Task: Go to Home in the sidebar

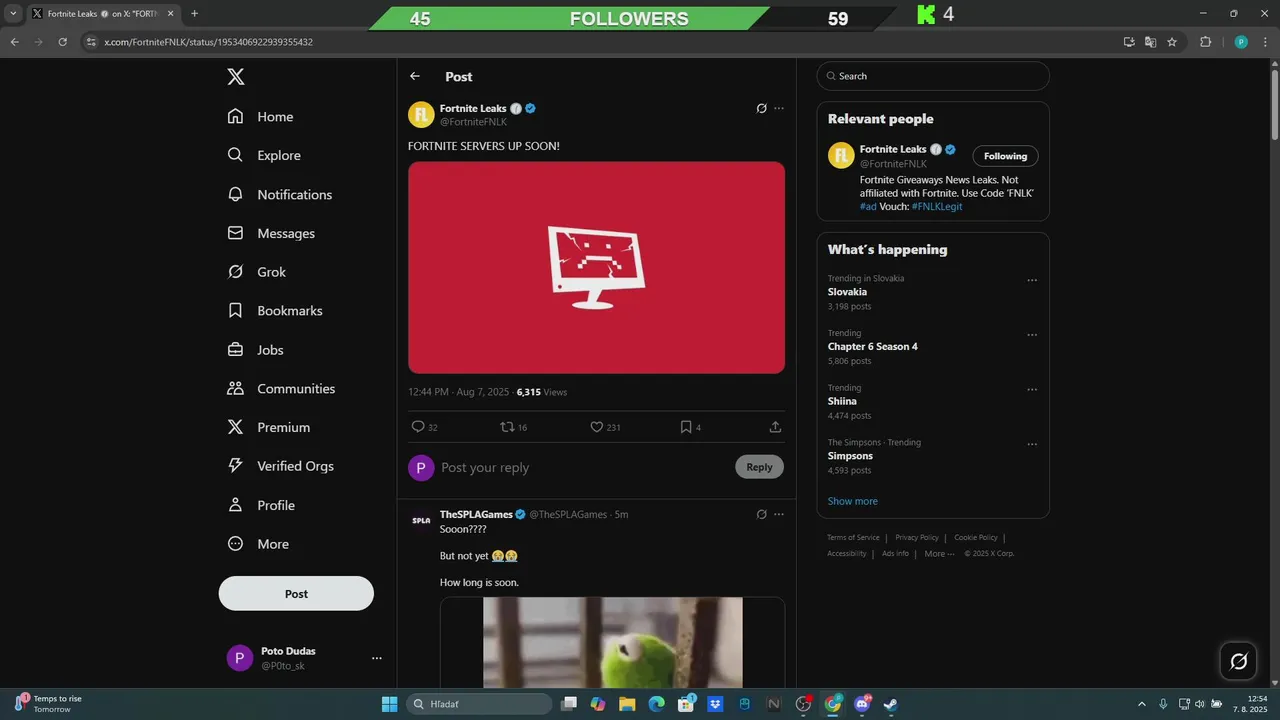Action: [x=260, y=116]
